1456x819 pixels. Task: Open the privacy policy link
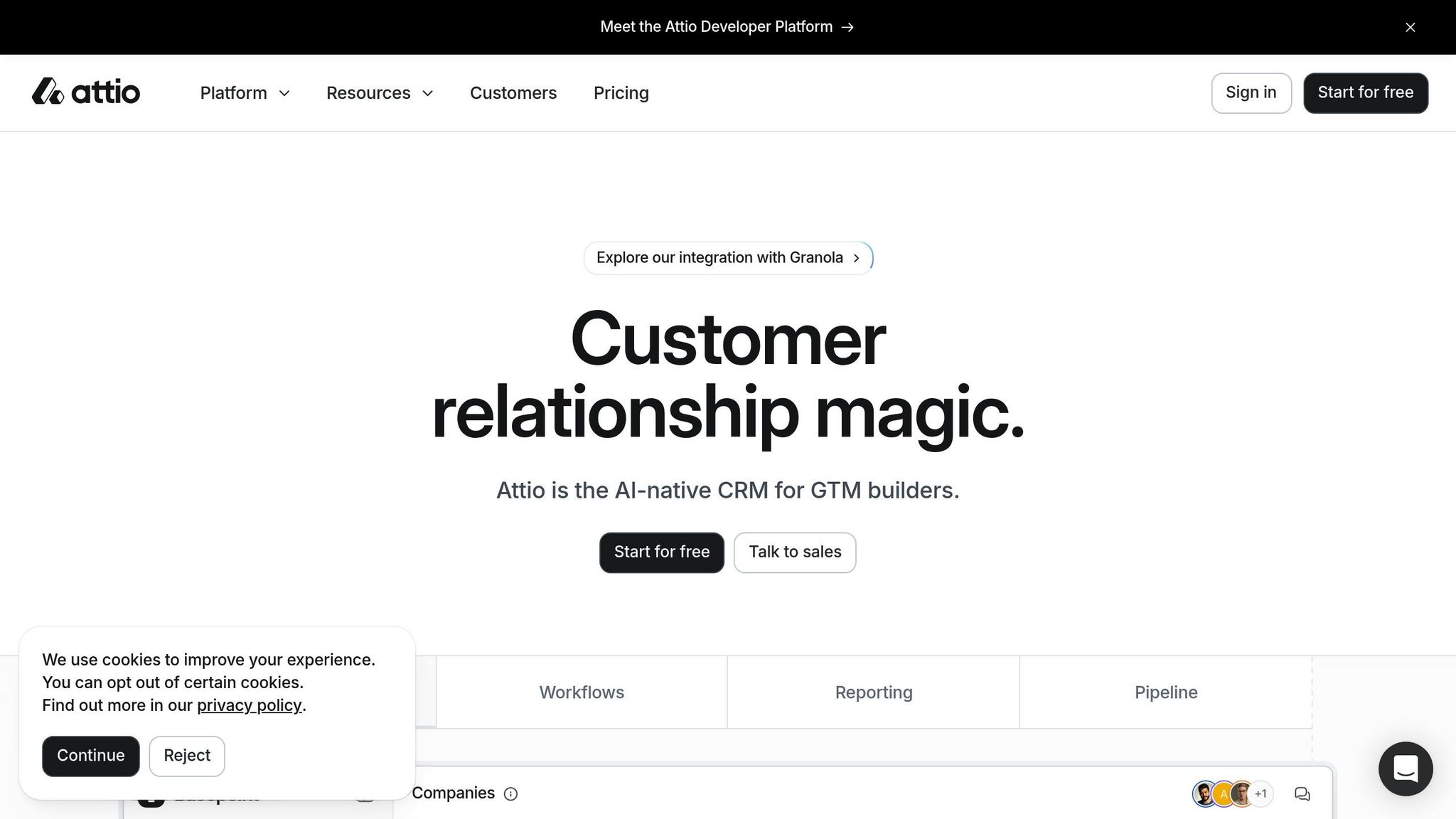249,705
